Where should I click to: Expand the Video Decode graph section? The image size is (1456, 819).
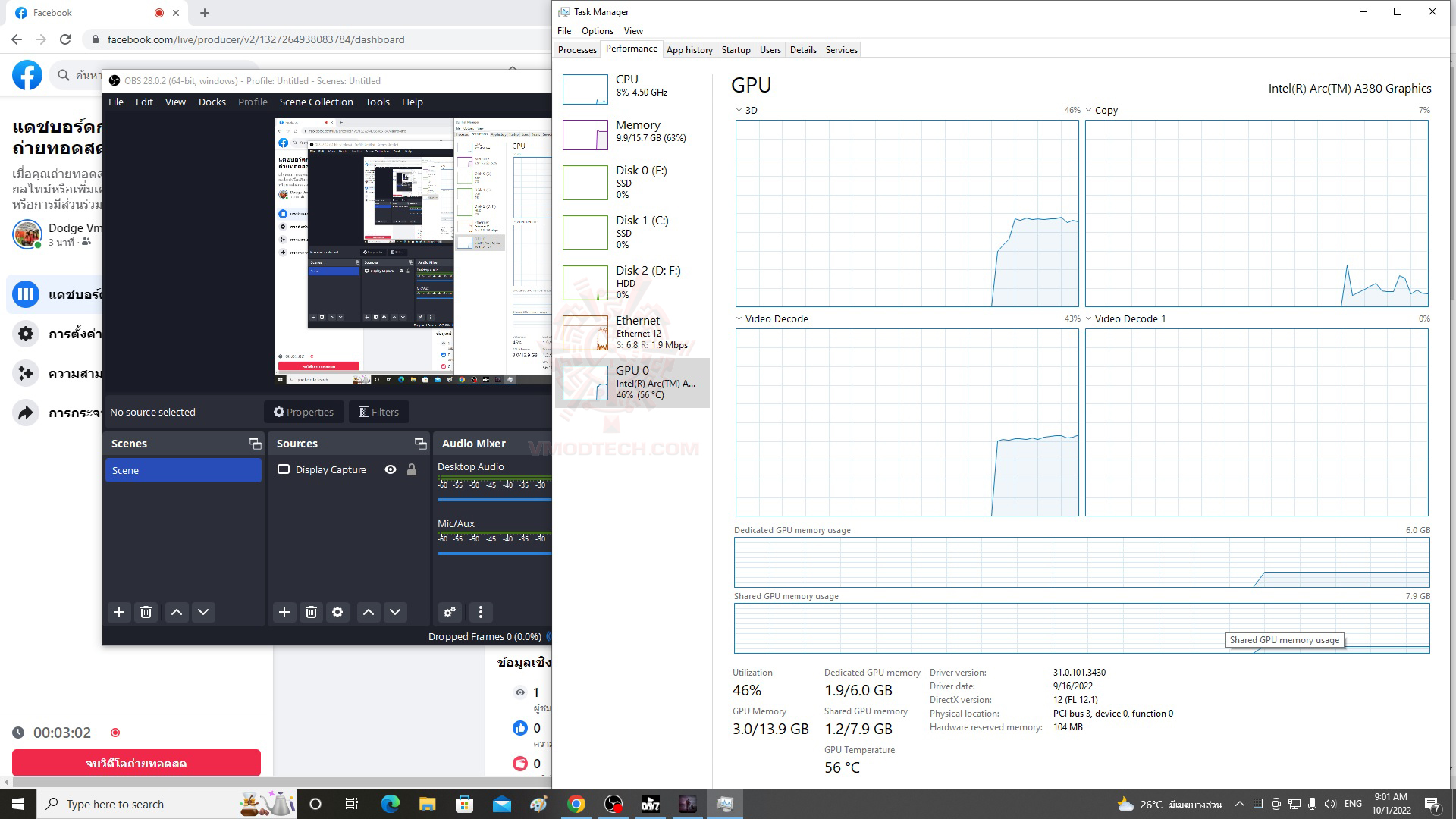coord(739,318)
